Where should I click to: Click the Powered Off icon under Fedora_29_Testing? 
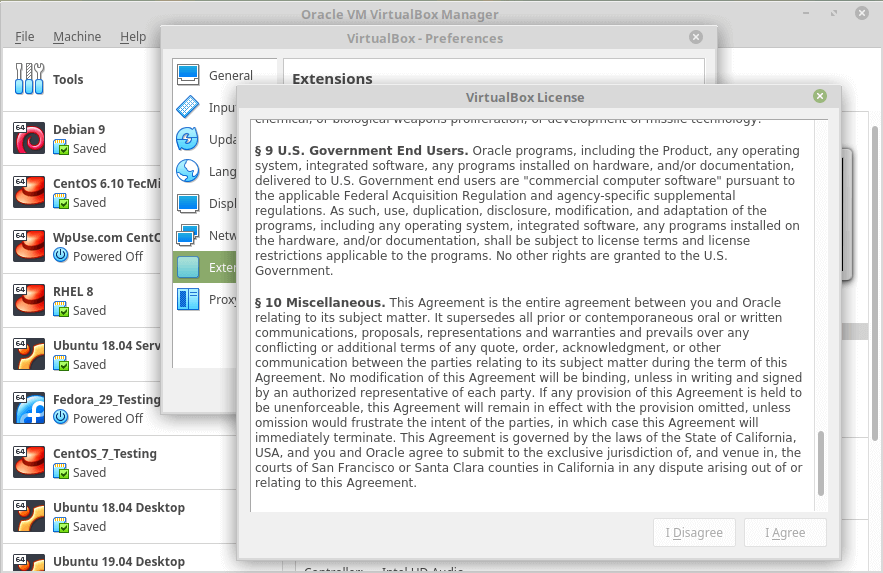[61, 418]
